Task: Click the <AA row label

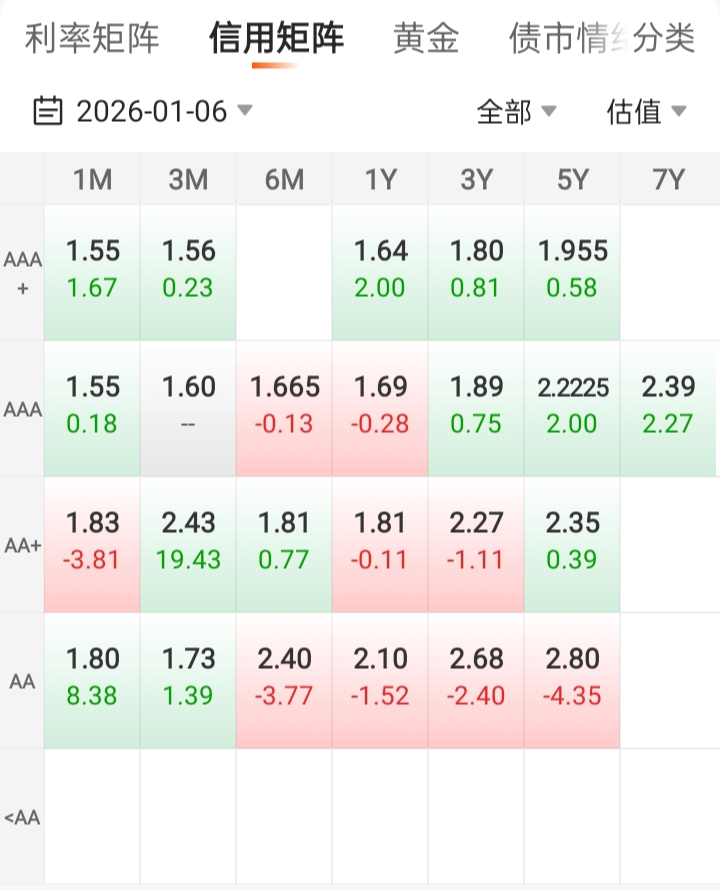Action: 22,817
